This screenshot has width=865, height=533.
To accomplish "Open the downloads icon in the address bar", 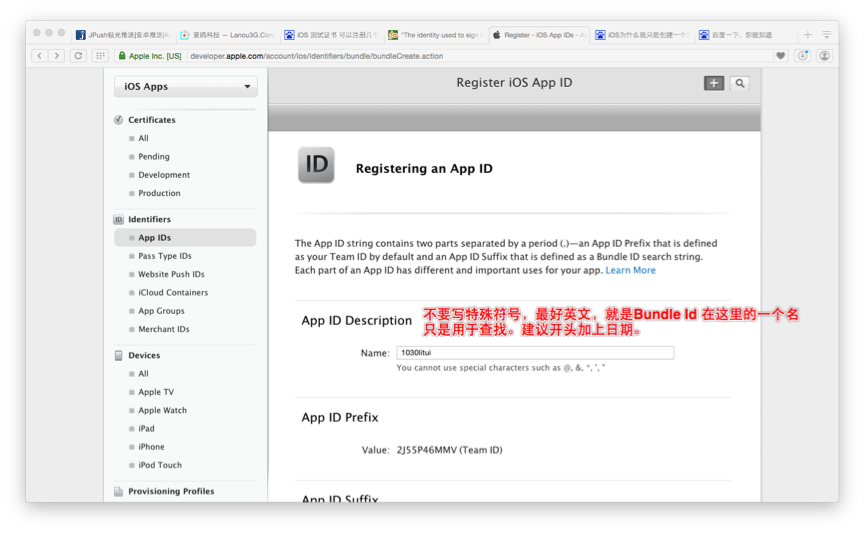I will [803, 56].
